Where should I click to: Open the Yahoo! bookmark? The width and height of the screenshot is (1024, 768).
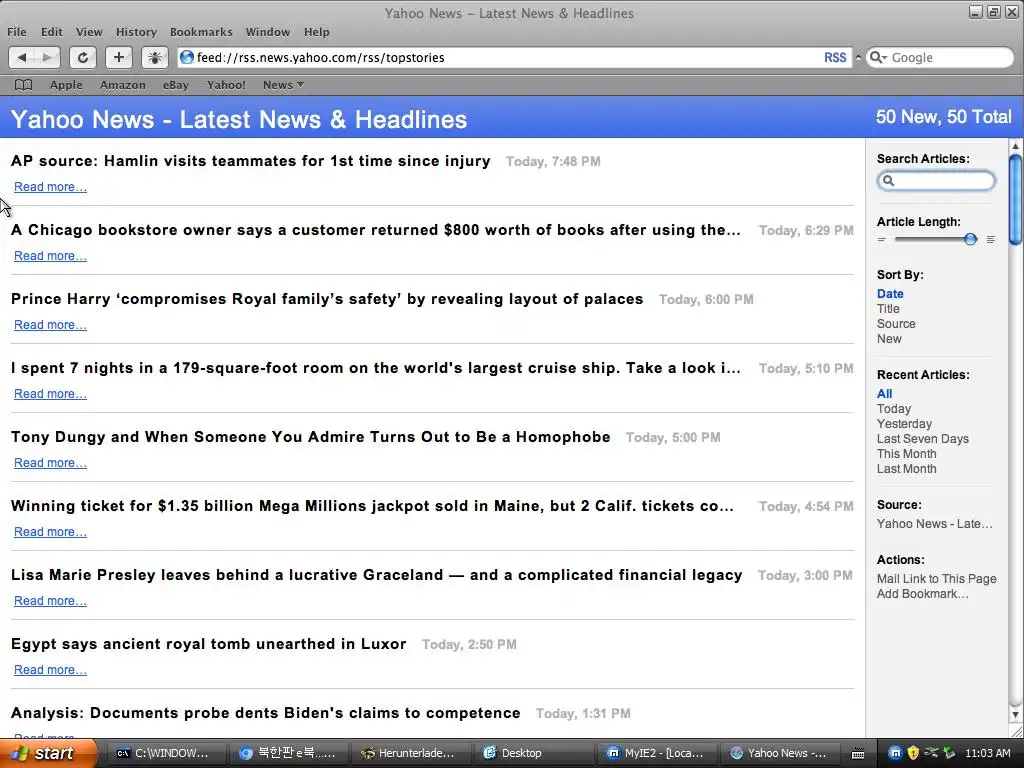pyautogui.click(x=226, y=85)
